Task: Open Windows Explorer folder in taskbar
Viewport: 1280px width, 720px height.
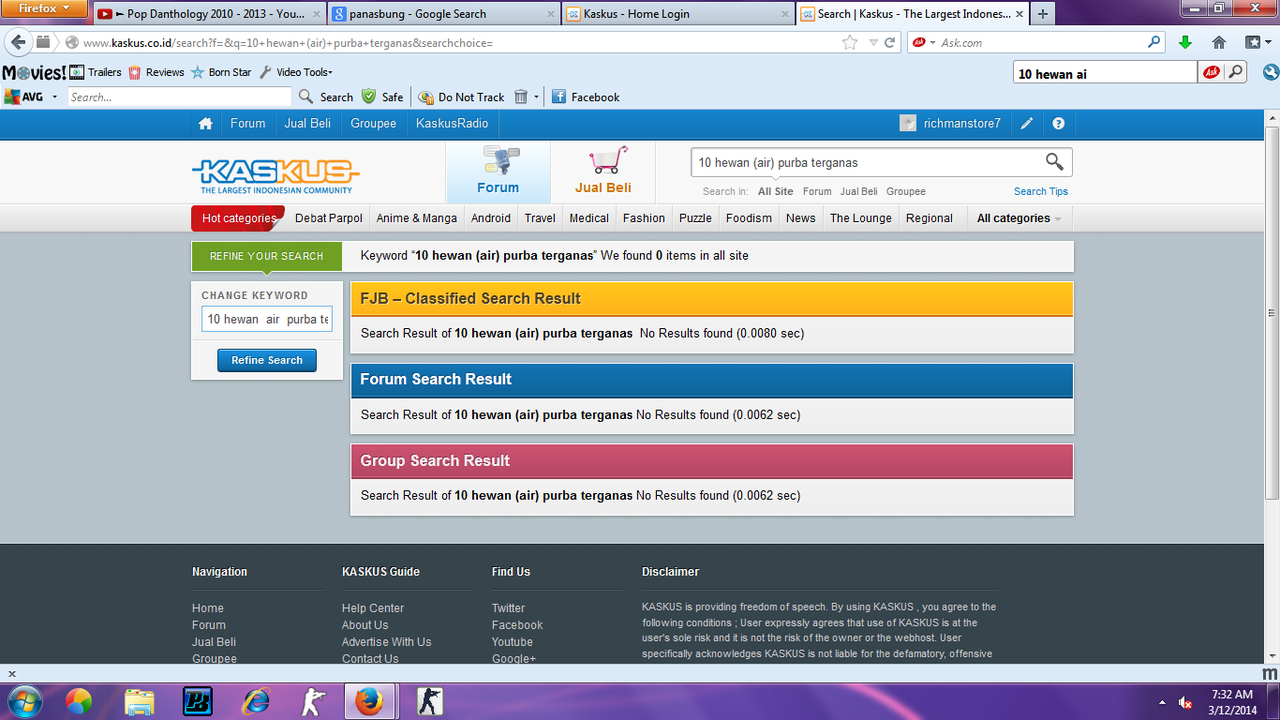Action: point(140,701)
